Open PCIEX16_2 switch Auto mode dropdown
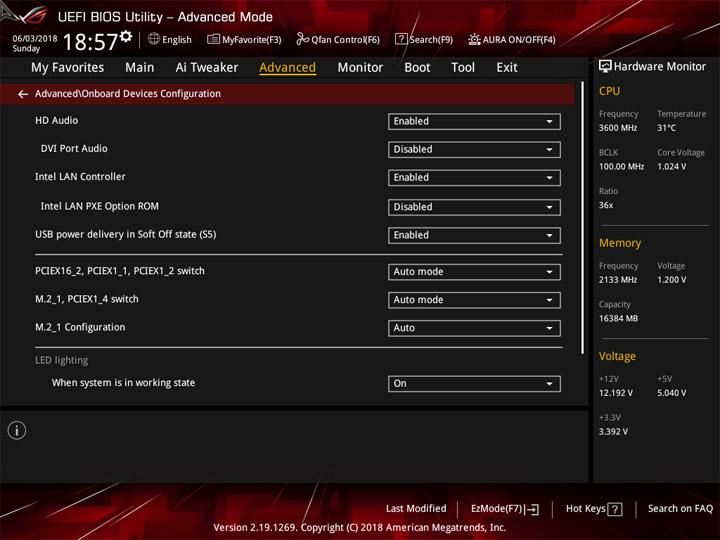The width and height of the screenshot is (720, 540). coord(474,272)
